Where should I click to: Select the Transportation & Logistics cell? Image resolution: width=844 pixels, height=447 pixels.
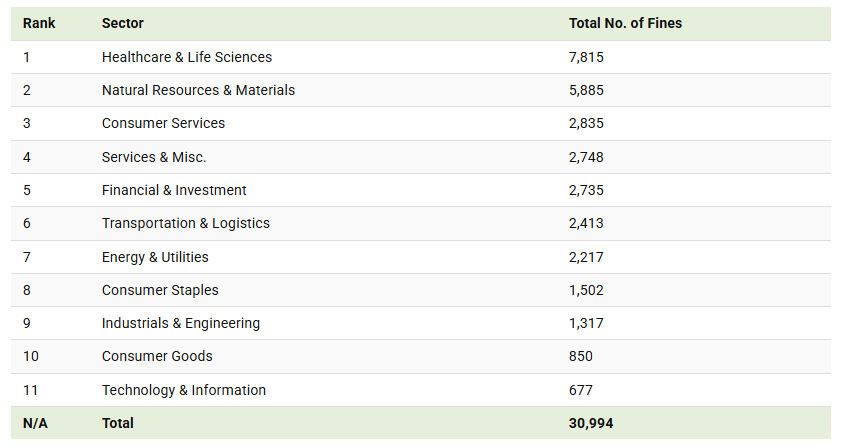click(x=186, y=223)
